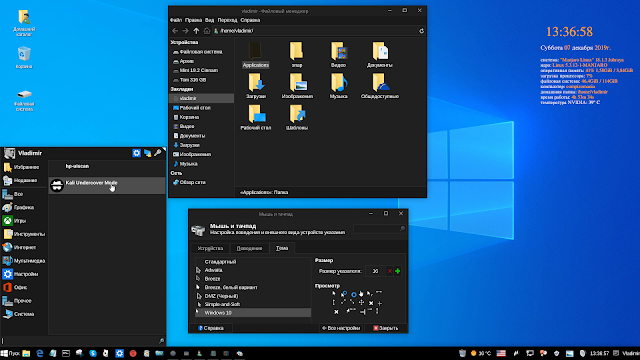
Task: Click lock screen icon in start menu header
Action: pos(147,153)
